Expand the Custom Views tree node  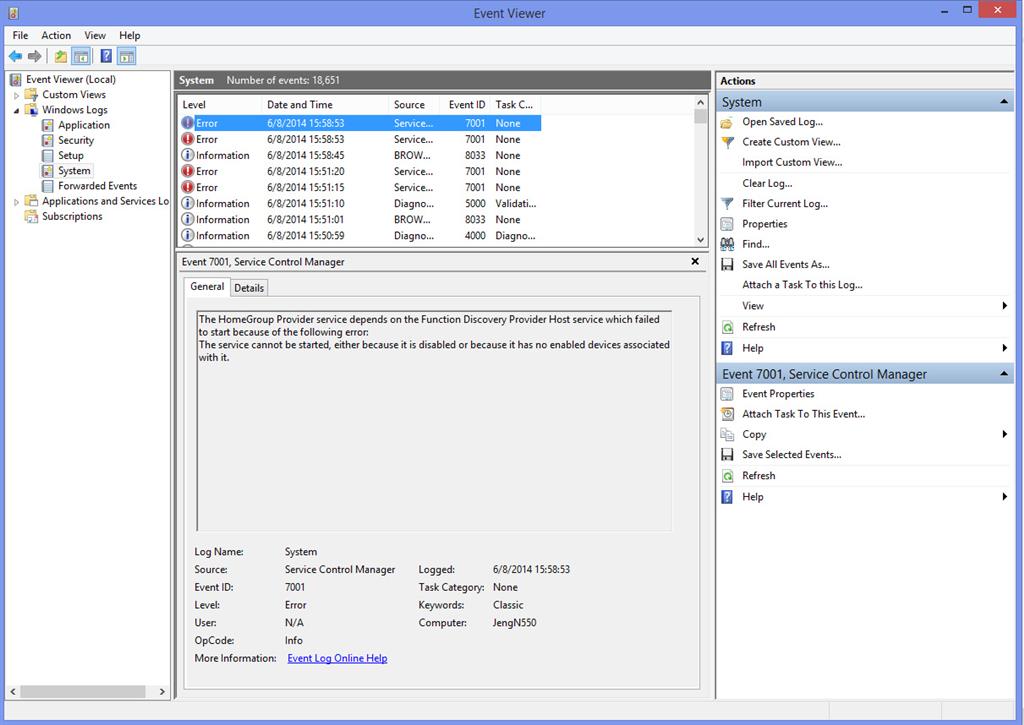coord(16,95)
